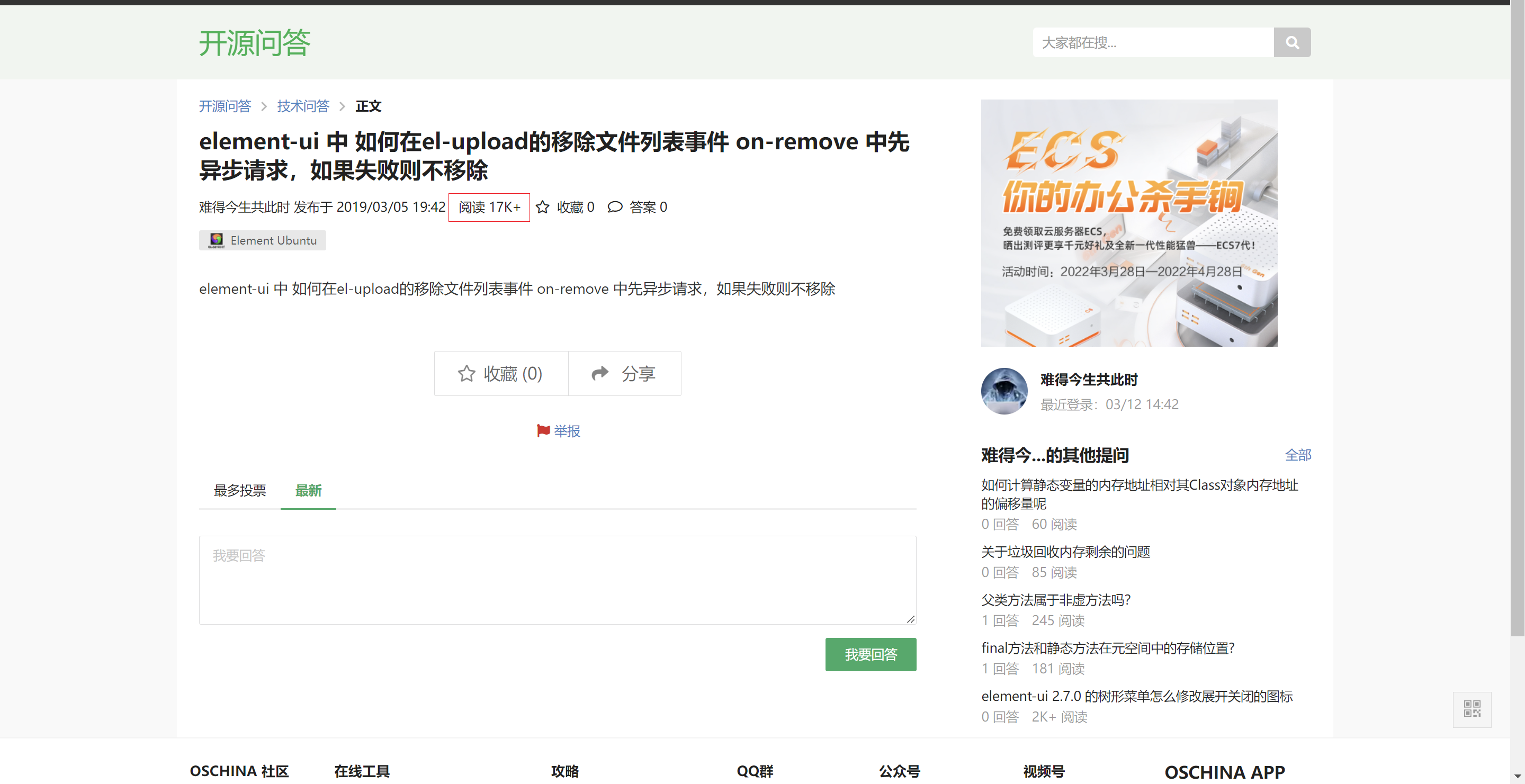This screenshot has height=784, width=1525.
Task: Click the red flag 举报 icon
Action: [543, 431]
